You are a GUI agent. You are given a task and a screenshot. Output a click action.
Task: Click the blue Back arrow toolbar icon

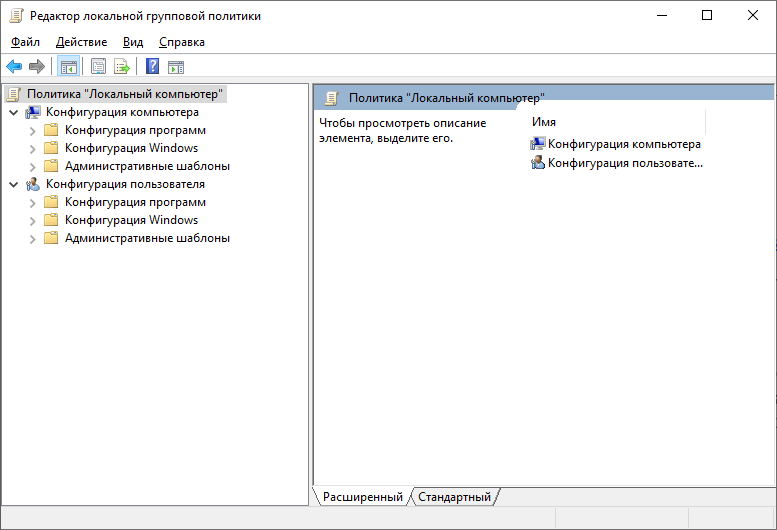pos(14,67)
